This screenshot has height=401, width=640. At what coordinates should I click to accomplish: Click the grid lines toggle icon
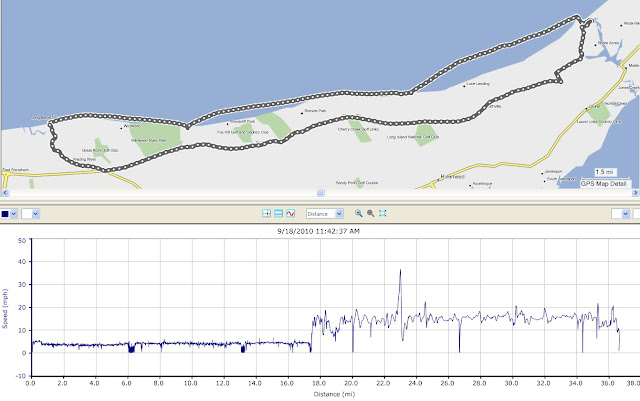click(266, 213)
